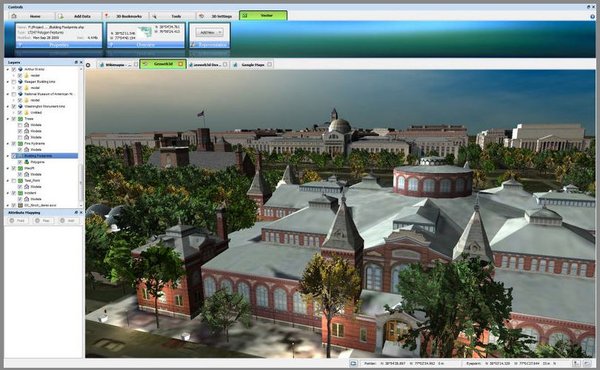
Task: Click the first icon at the status bar's right end
Action: (x=576, y=363)
